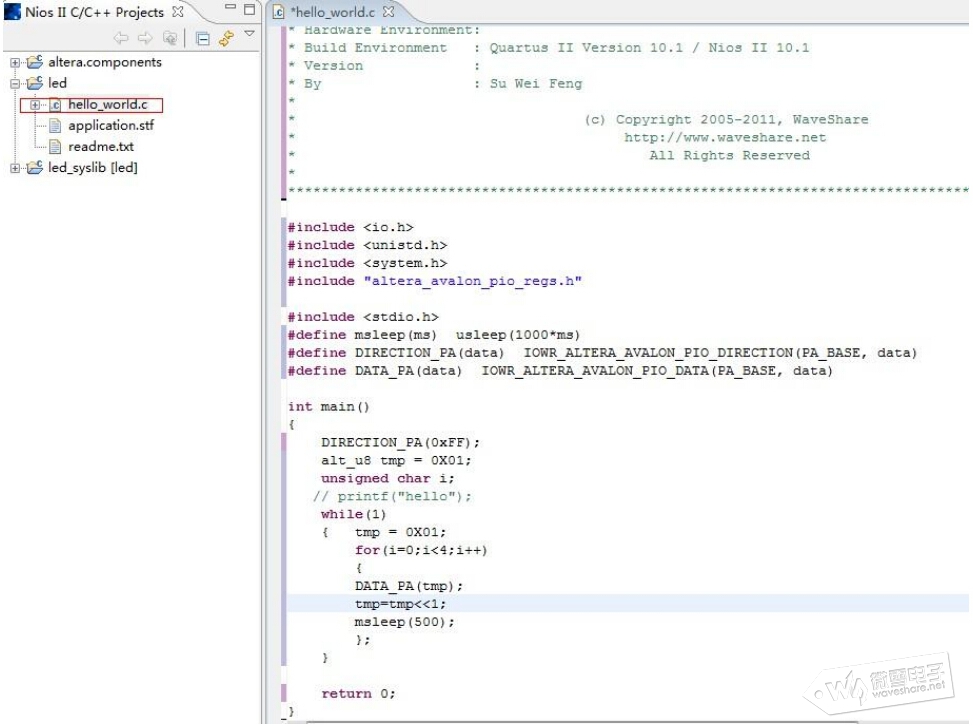The image size is (973, 726).
Task: Click the http://www.waveshare.net URL comment
Action: (725, 138)
